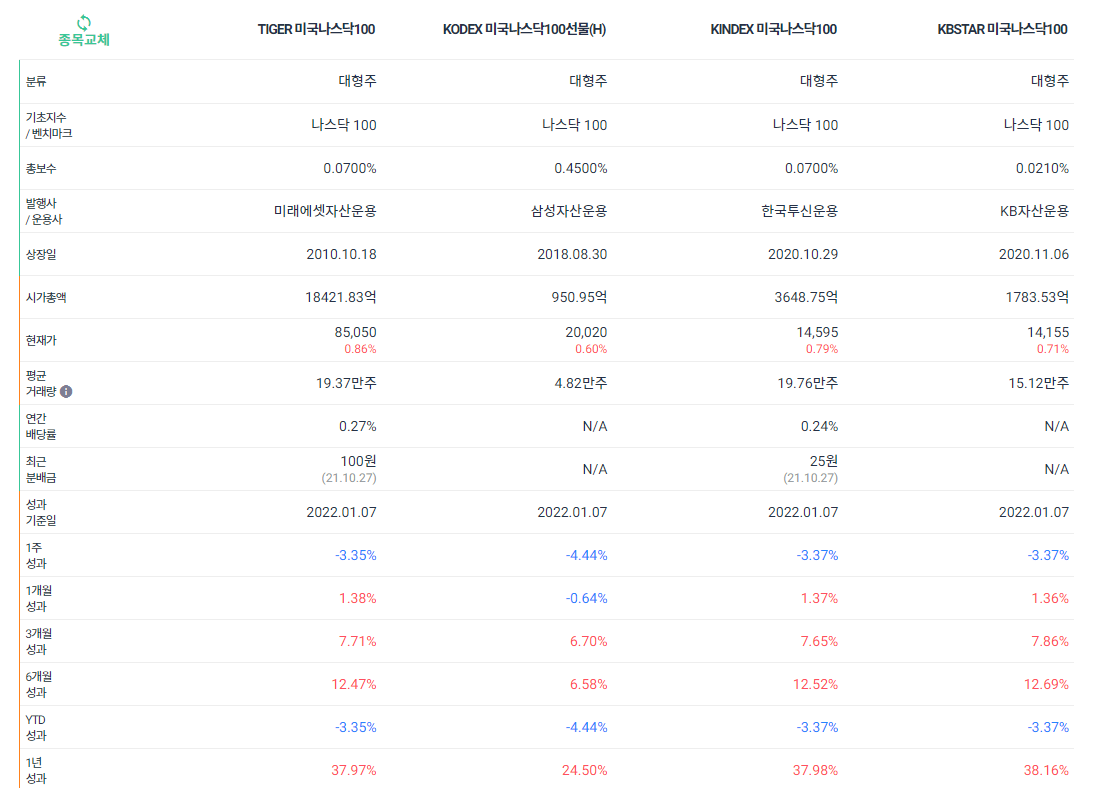The width and height of the screenshot is (1097, 788).
Task: Click the -0.64% one-month return
Action: 586,599
